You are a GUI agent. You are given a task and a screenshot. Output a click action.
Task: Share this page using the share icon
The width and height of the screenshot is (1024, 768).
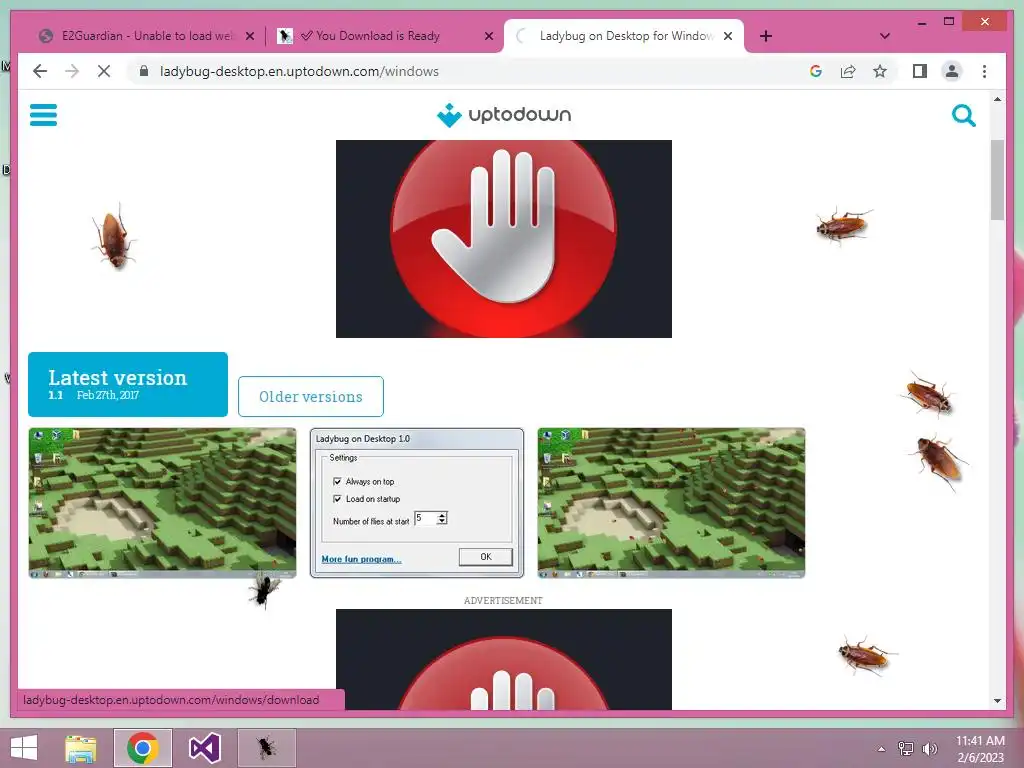[x=848, y=71]
